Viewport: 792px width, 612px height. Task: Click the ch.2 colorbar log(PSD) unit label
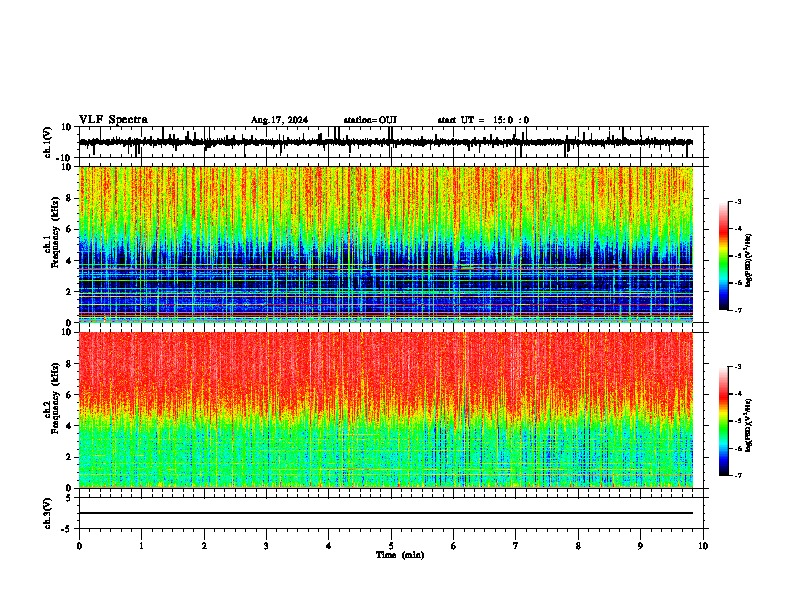[x=749, y=425]
